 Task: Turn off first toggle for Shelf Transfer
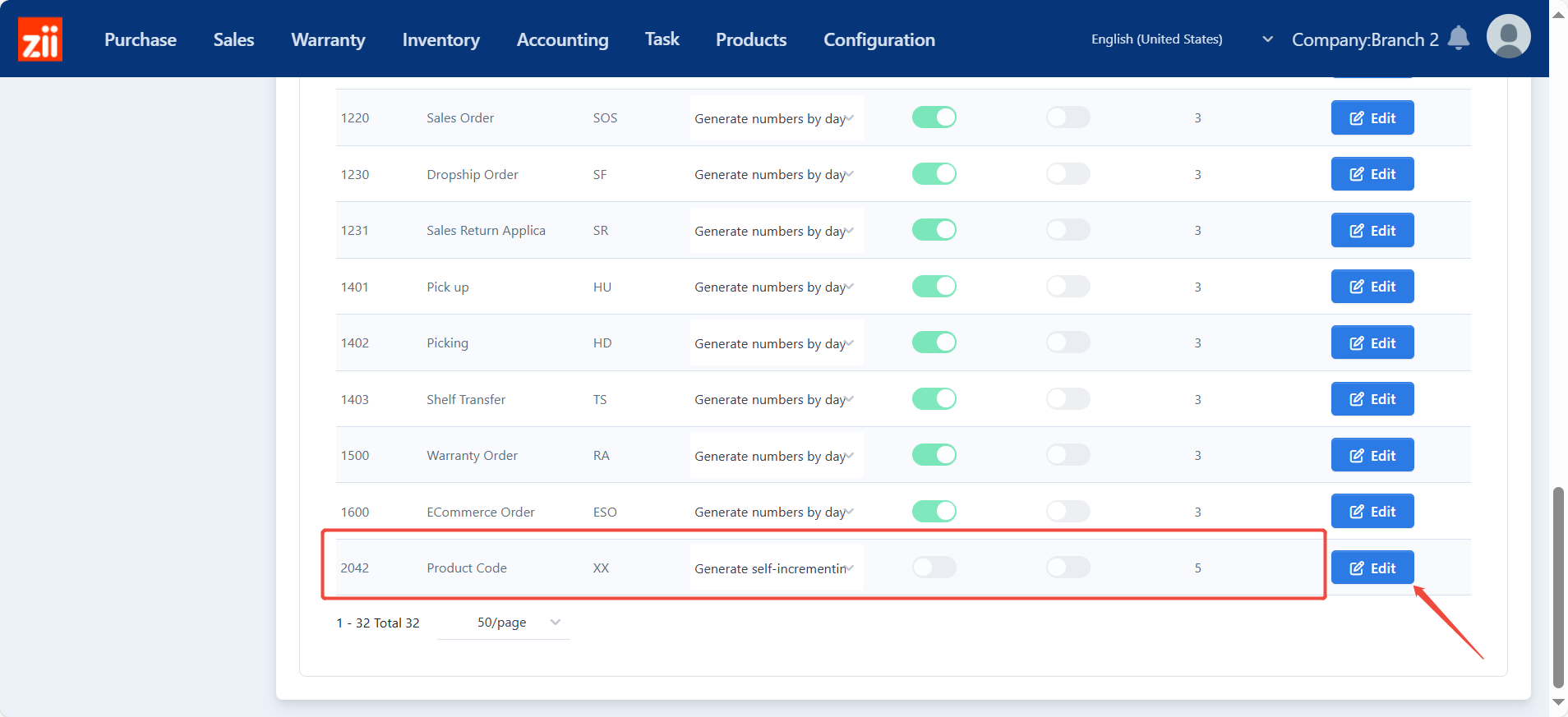(x=934, y=398)
